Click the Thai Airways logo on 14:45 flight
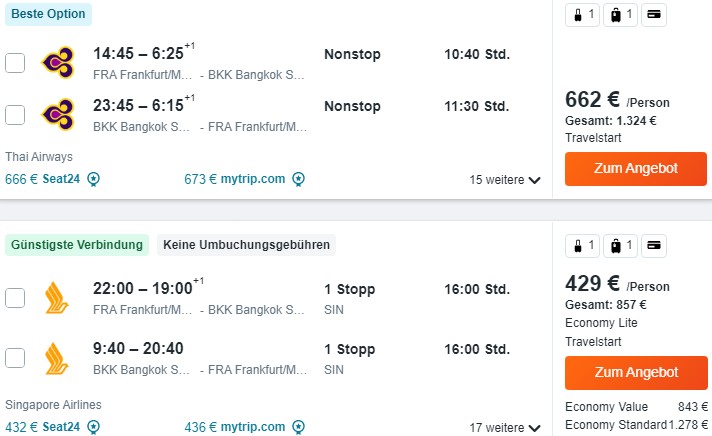 (x=58, y=63)
